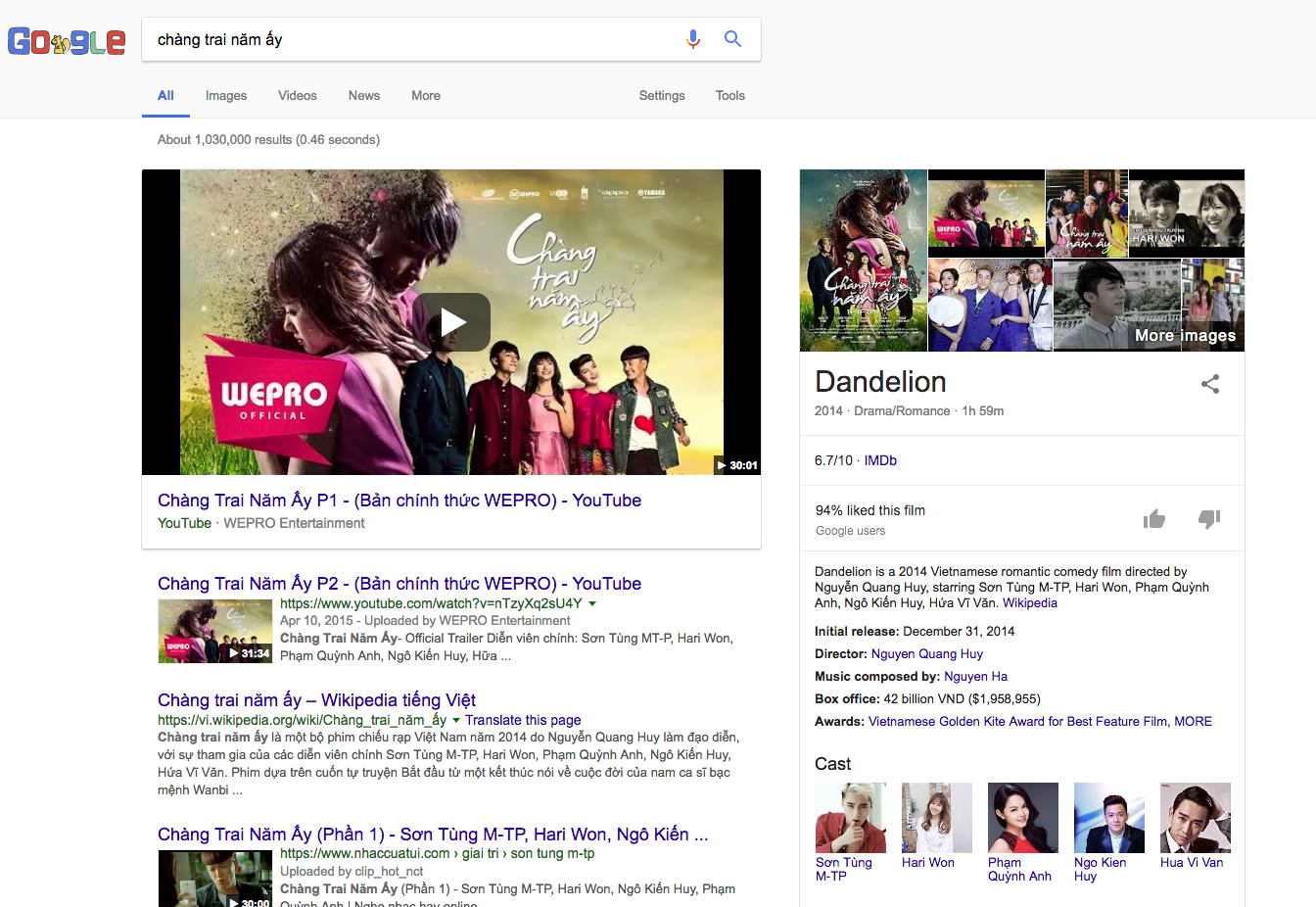Click MORE awards link

tap(1194, 722)
